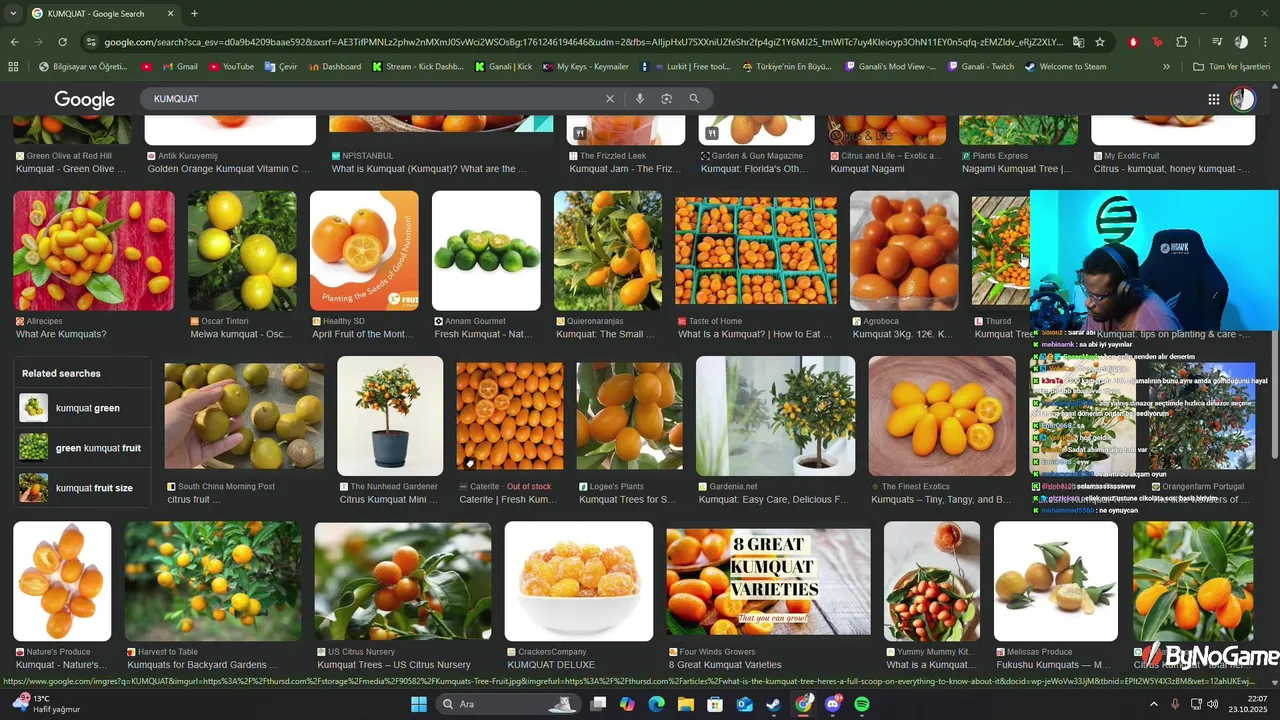Screen dimensions: 1280x720
Task: Search by image with Google Lens
Action: pos(666,99)
